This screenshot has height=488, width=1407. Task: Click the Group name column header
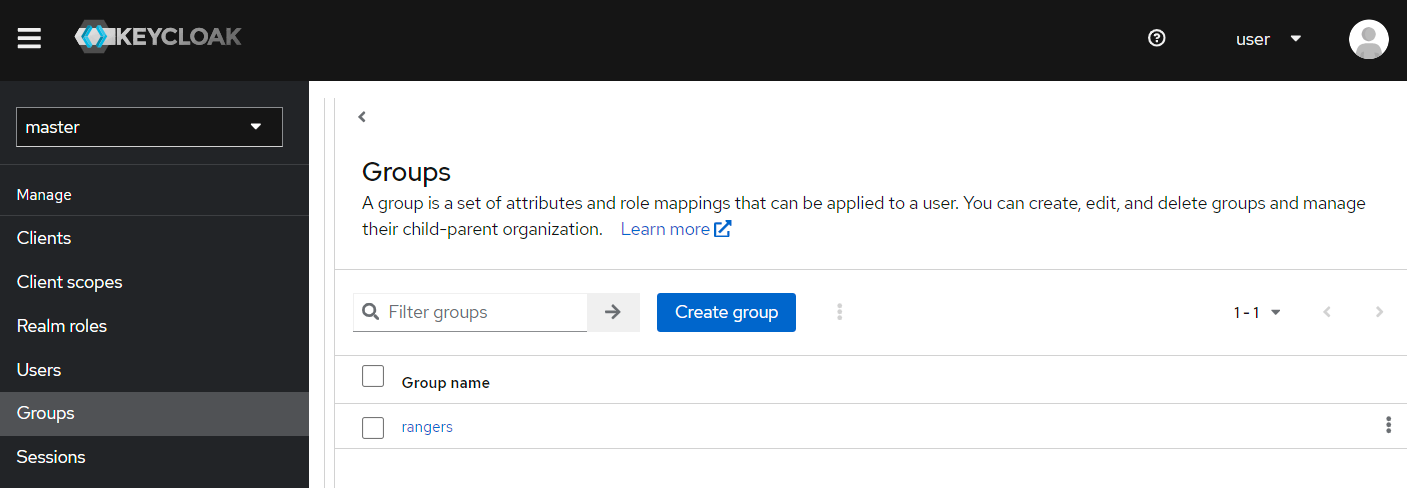[x=446, y=383]
